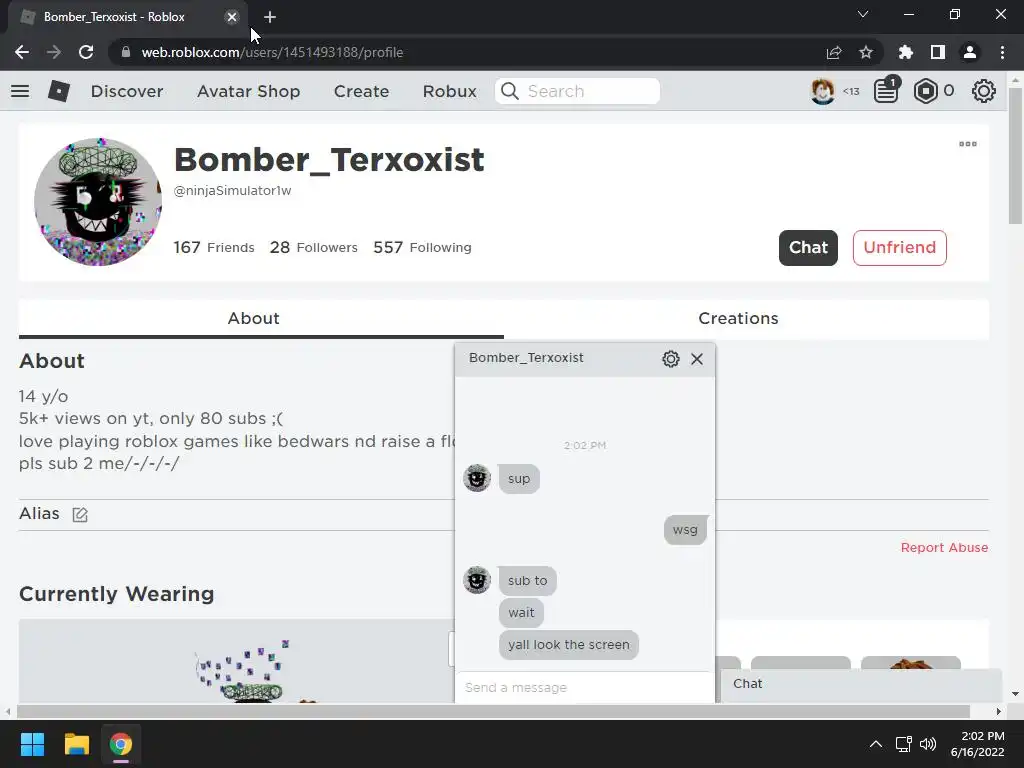The width and height of the screenshot is (1024, 768).
Task: Click the 'sub to' chat message bubble
Action: point(527,581)
